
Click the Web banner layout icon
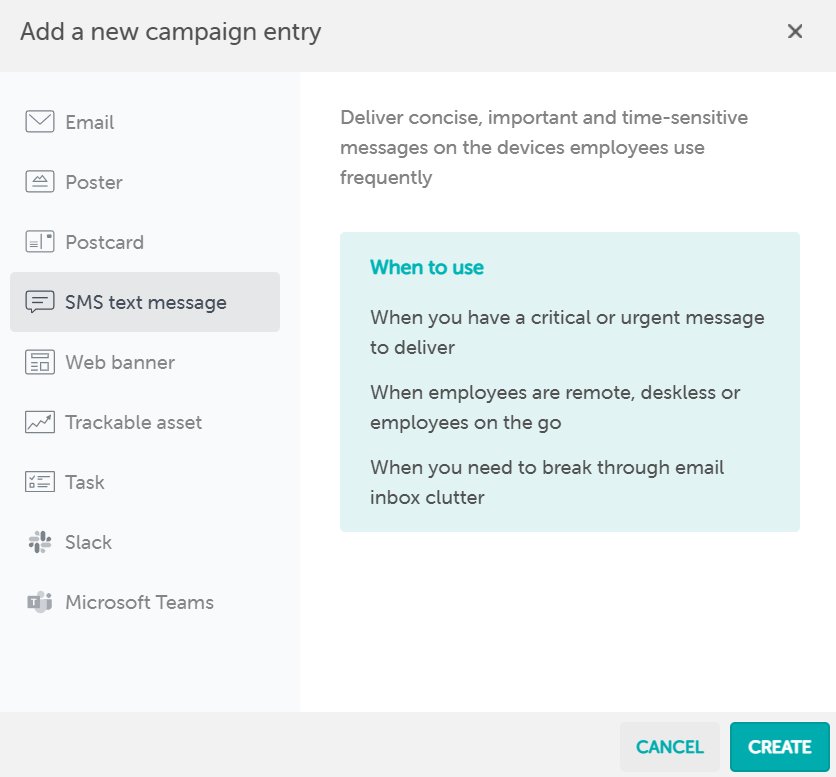point(40,362)
